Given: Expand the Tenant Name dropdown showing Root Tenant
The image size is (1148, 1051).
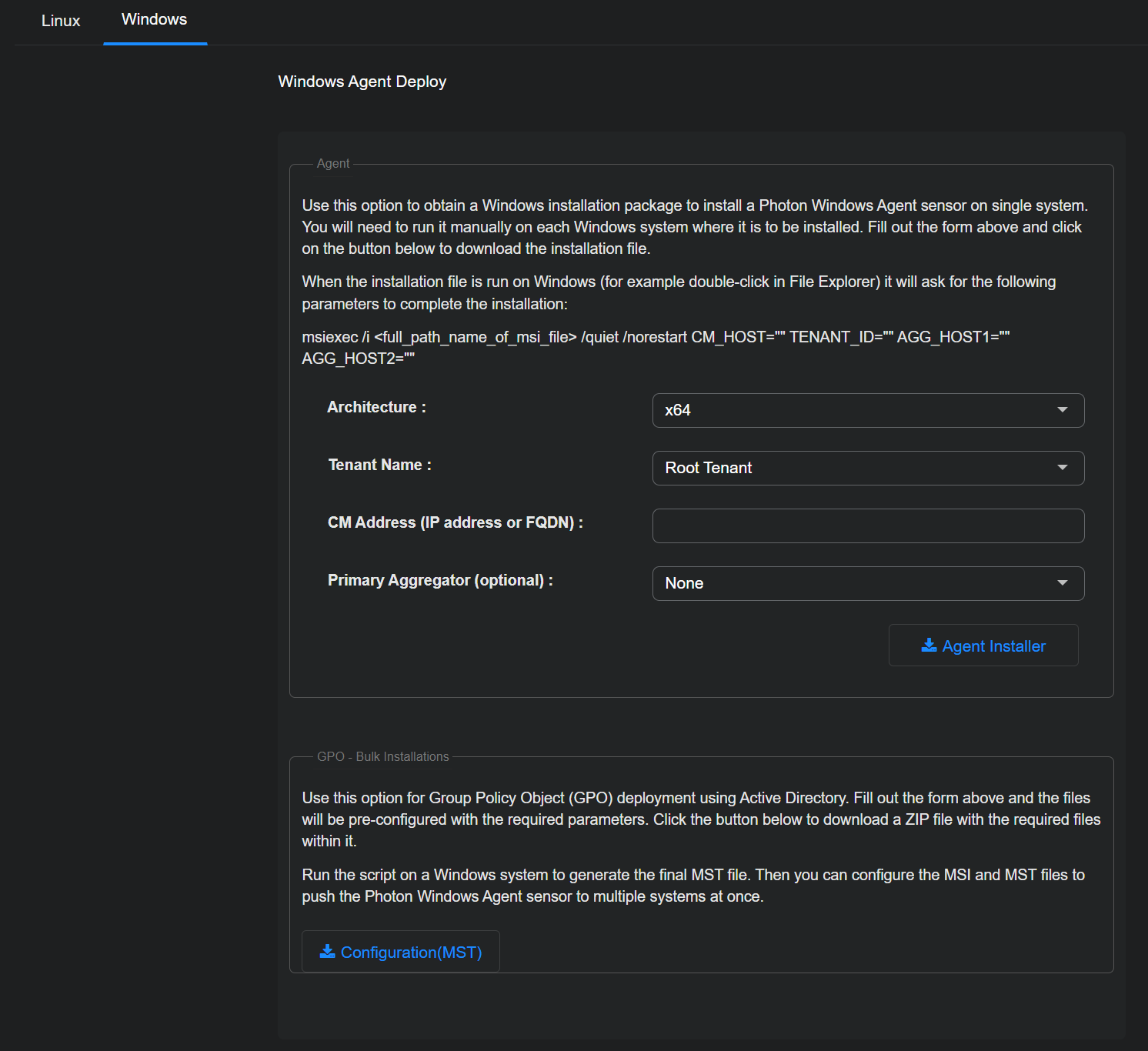Looking at the screenshot, I should (x=854, y=468).
